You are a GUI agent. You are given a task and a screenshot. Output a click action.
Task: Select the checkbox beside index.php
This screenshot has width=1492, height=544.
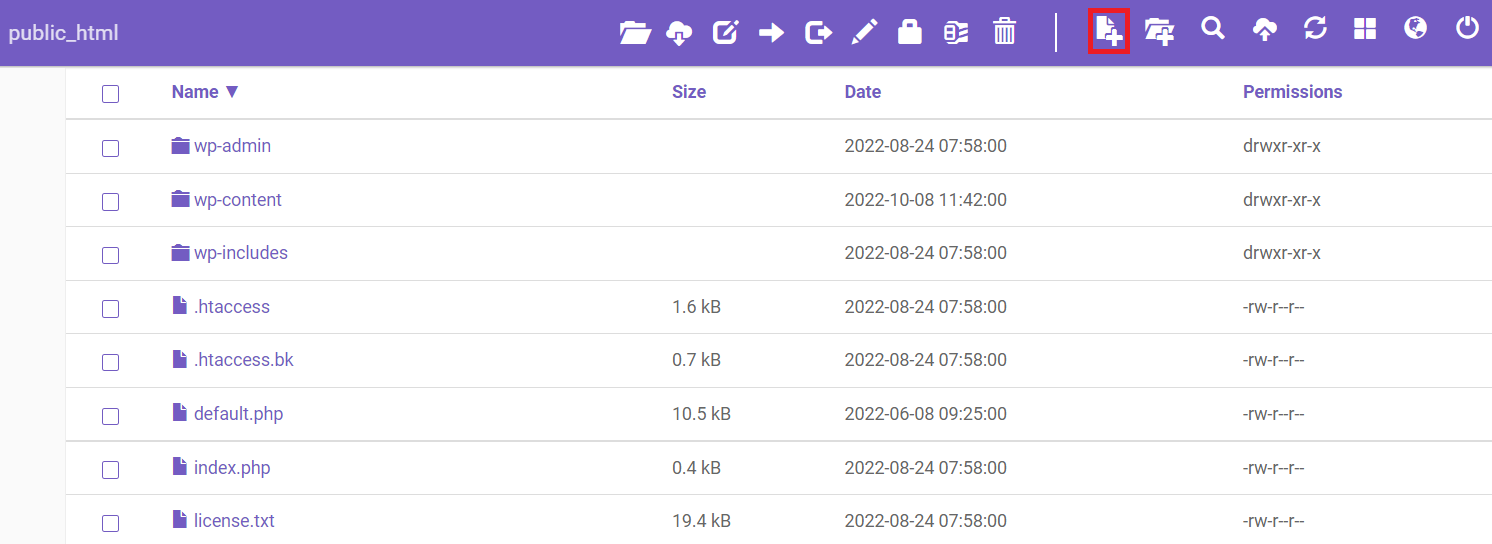[x=110, y=469]
